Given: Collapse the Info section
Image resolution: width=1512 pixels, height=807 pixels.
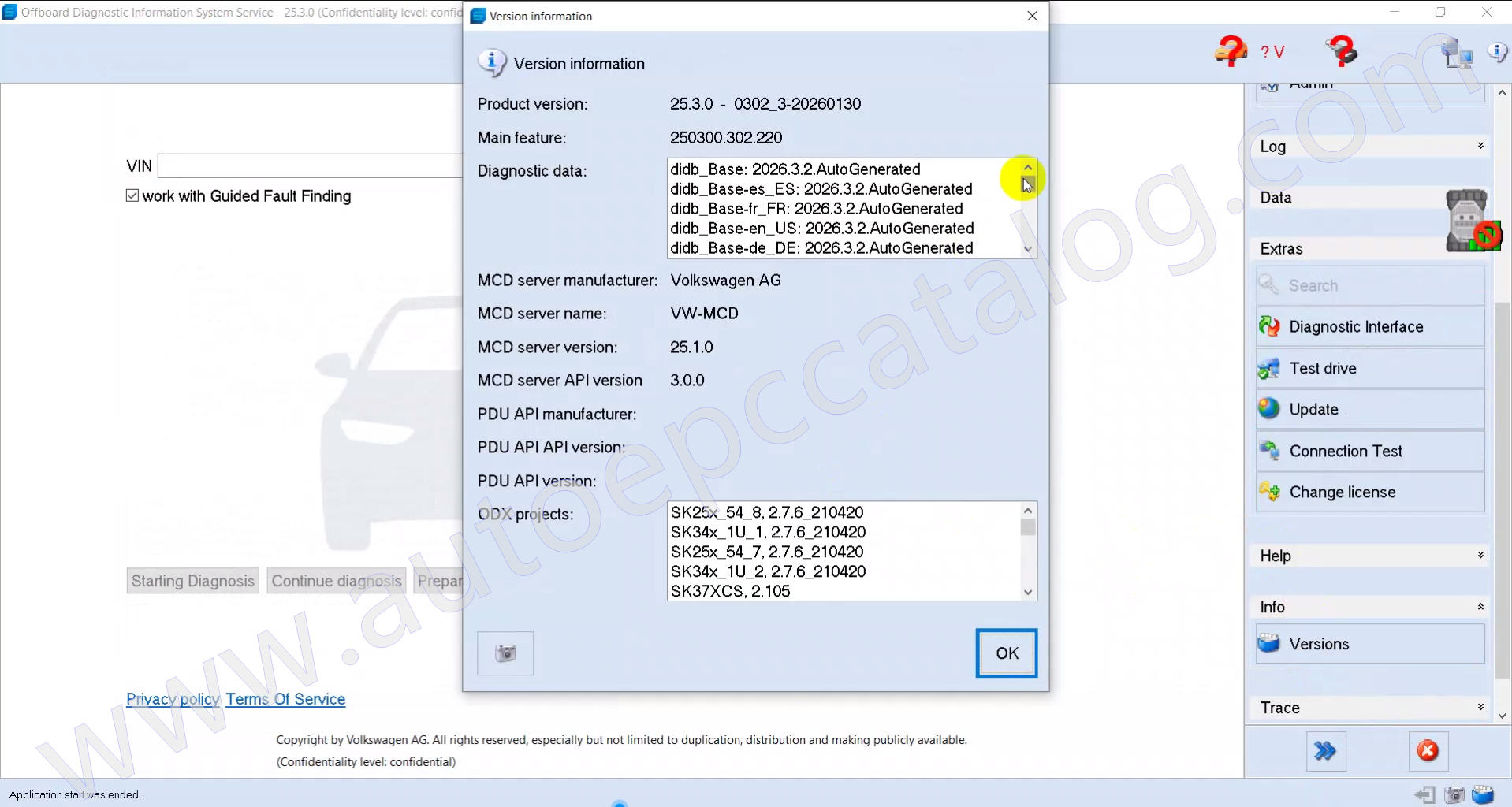Looking at the screenshot, I should pyautogui.click(x=1369, y=607).
